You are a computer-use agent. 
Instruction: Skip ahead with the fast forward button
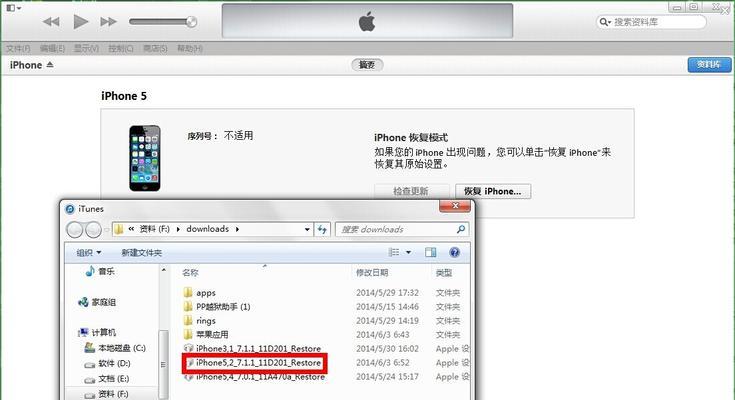(108, 22)
